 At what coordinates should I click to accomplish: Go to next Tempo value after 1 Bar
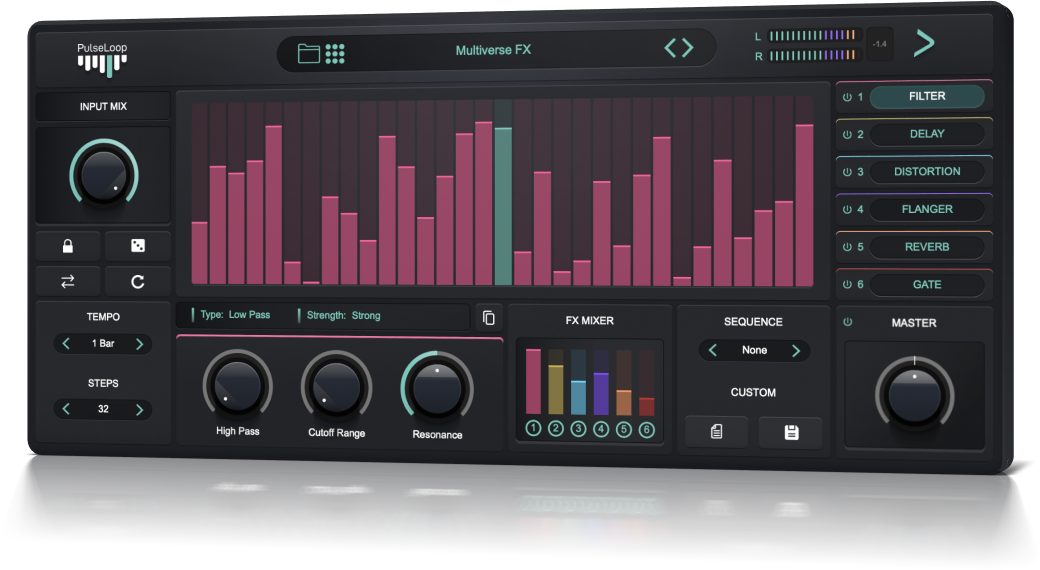coord(139,344)
